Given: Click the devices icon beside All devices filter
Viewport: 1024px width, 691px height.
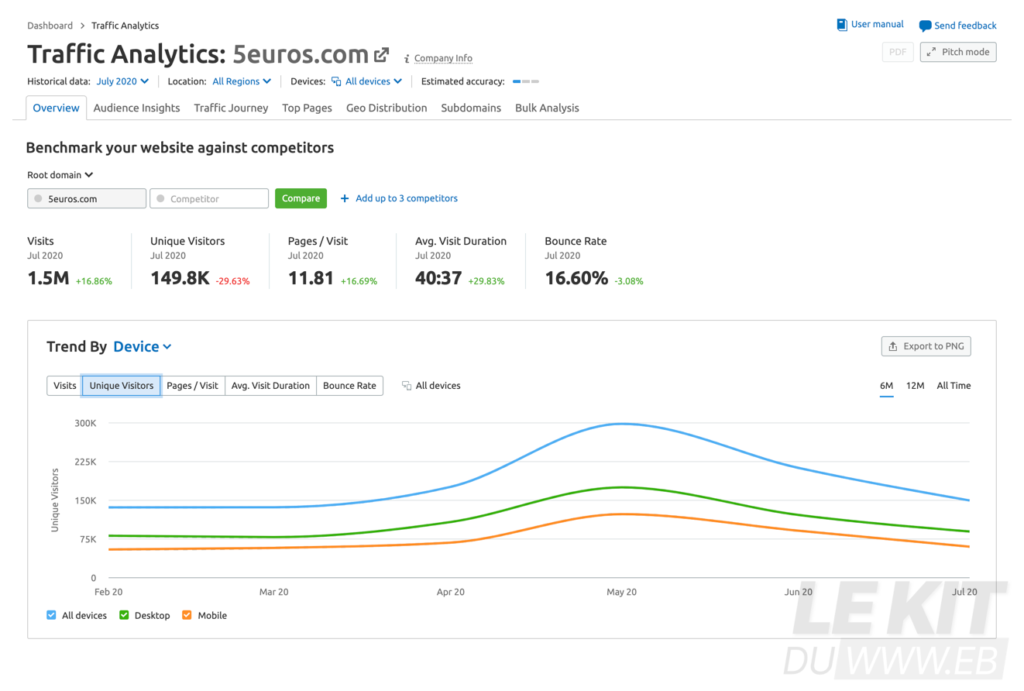Looking at the screenshot, I should 336,82.
